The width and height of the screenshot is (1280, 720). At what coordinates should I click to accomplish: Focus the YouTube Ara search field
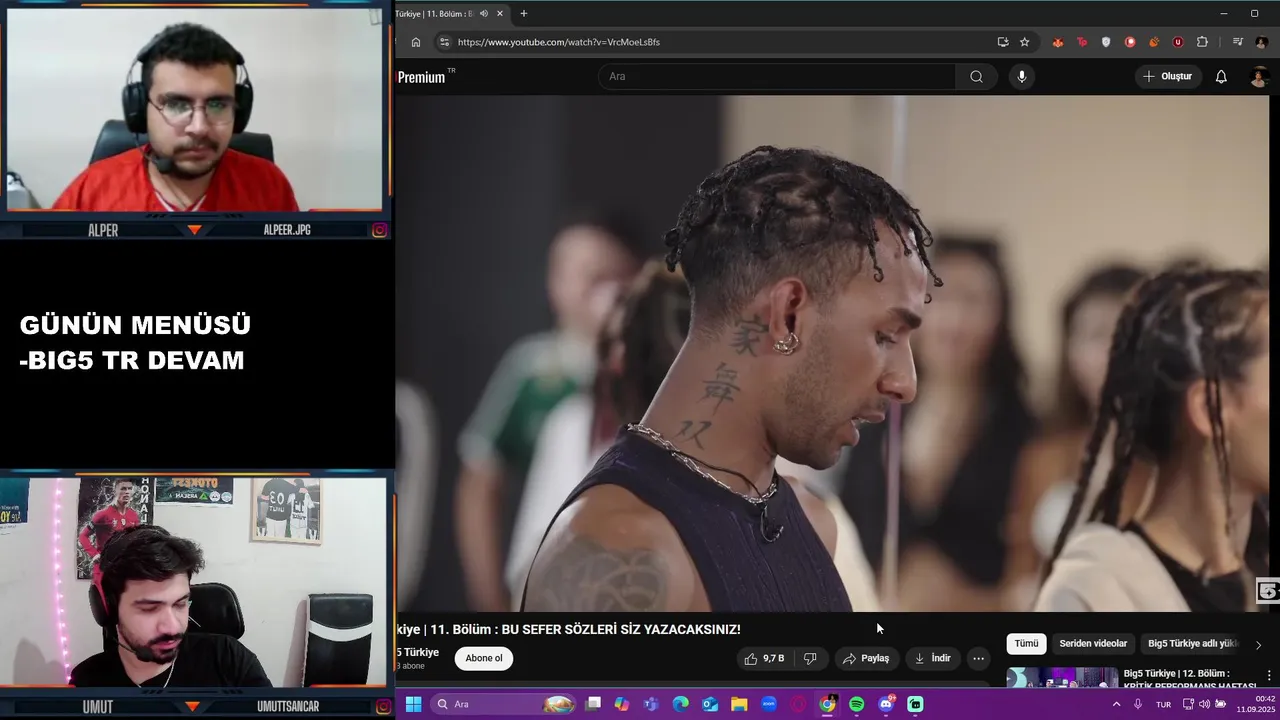click(x=777, y=76)
